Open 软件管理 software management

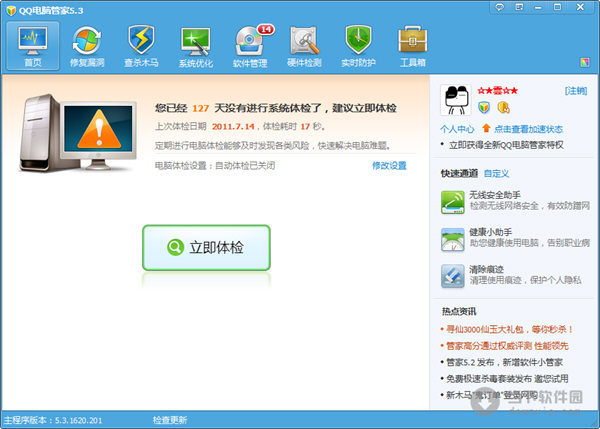coord(250,46)
